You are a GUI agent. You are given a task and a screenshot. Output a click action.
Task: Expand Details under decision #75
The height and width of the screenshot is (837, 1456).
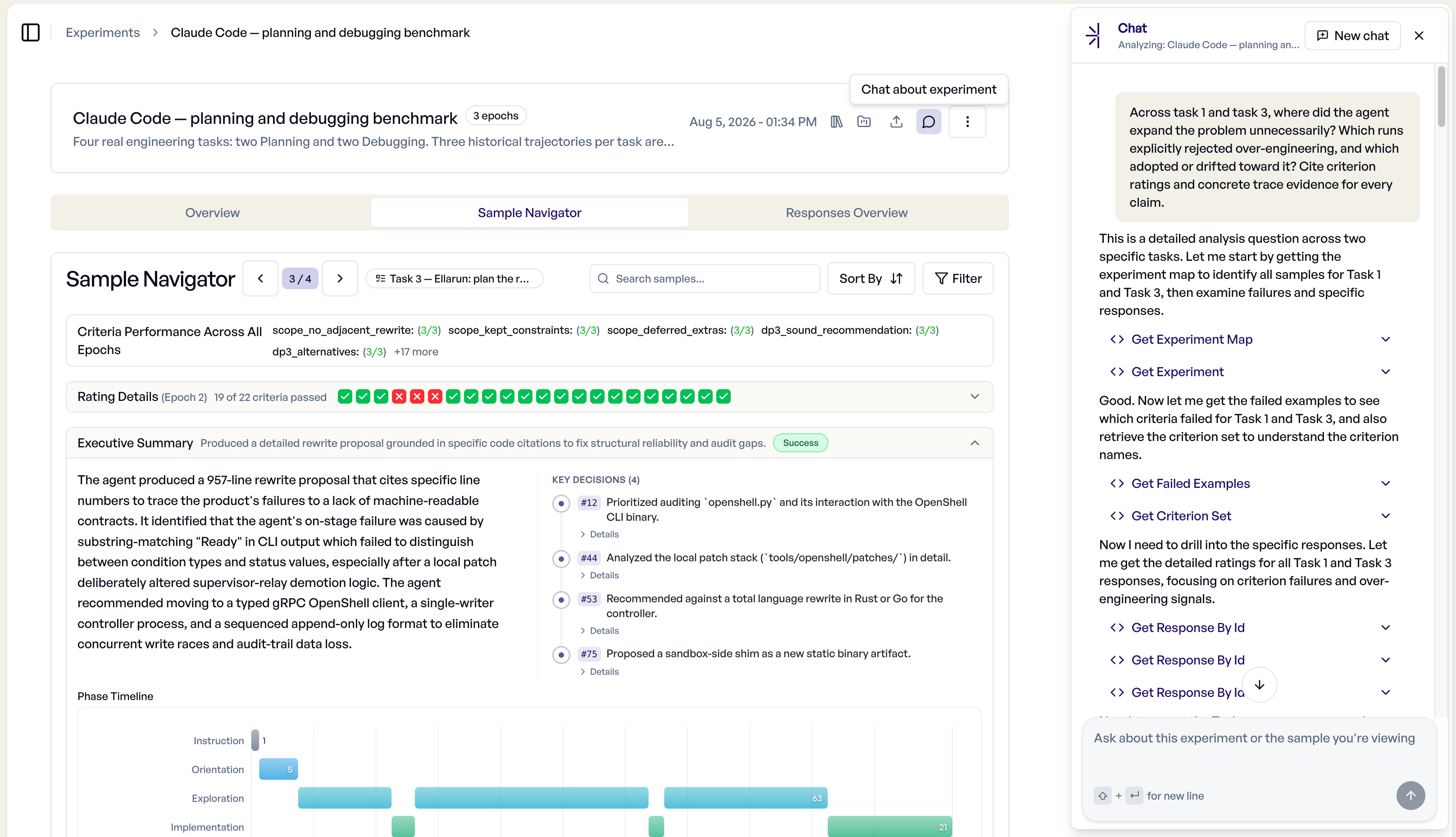click(600, 672)
